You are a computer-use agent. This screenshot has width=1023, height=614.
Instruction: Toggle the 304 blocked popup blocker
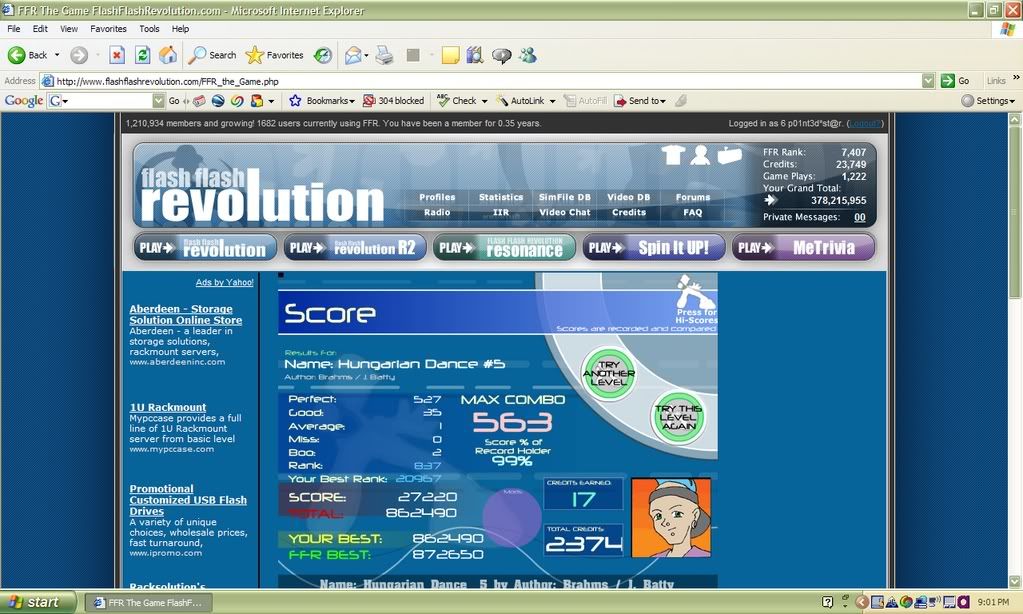393,101
